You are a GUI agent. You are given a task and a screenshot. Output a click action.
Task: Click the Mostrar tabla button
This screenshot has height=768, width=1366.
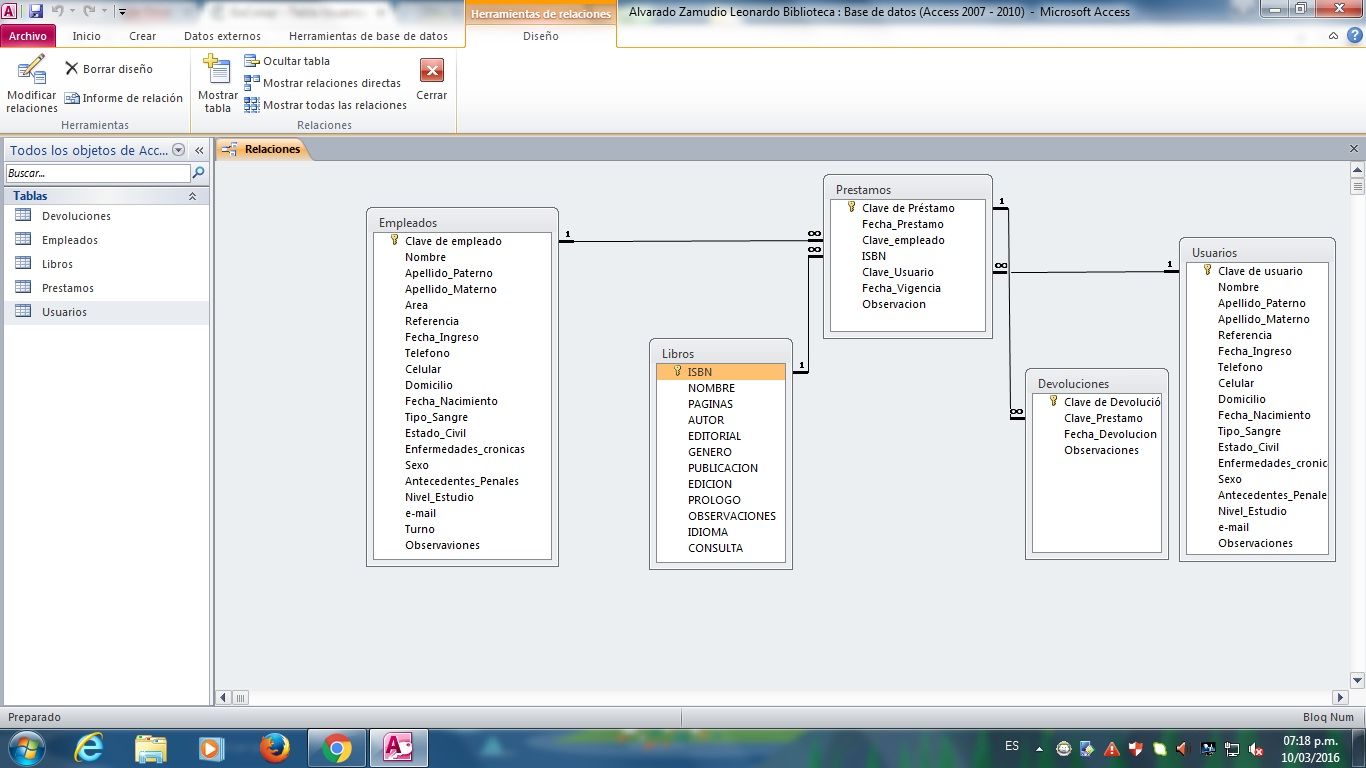218,84
